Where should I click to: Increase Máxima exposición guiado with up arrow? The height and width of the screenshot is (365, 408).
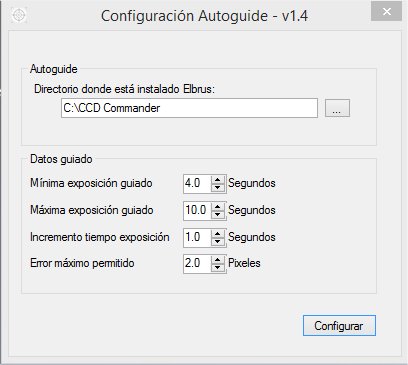tap(218, 207)
